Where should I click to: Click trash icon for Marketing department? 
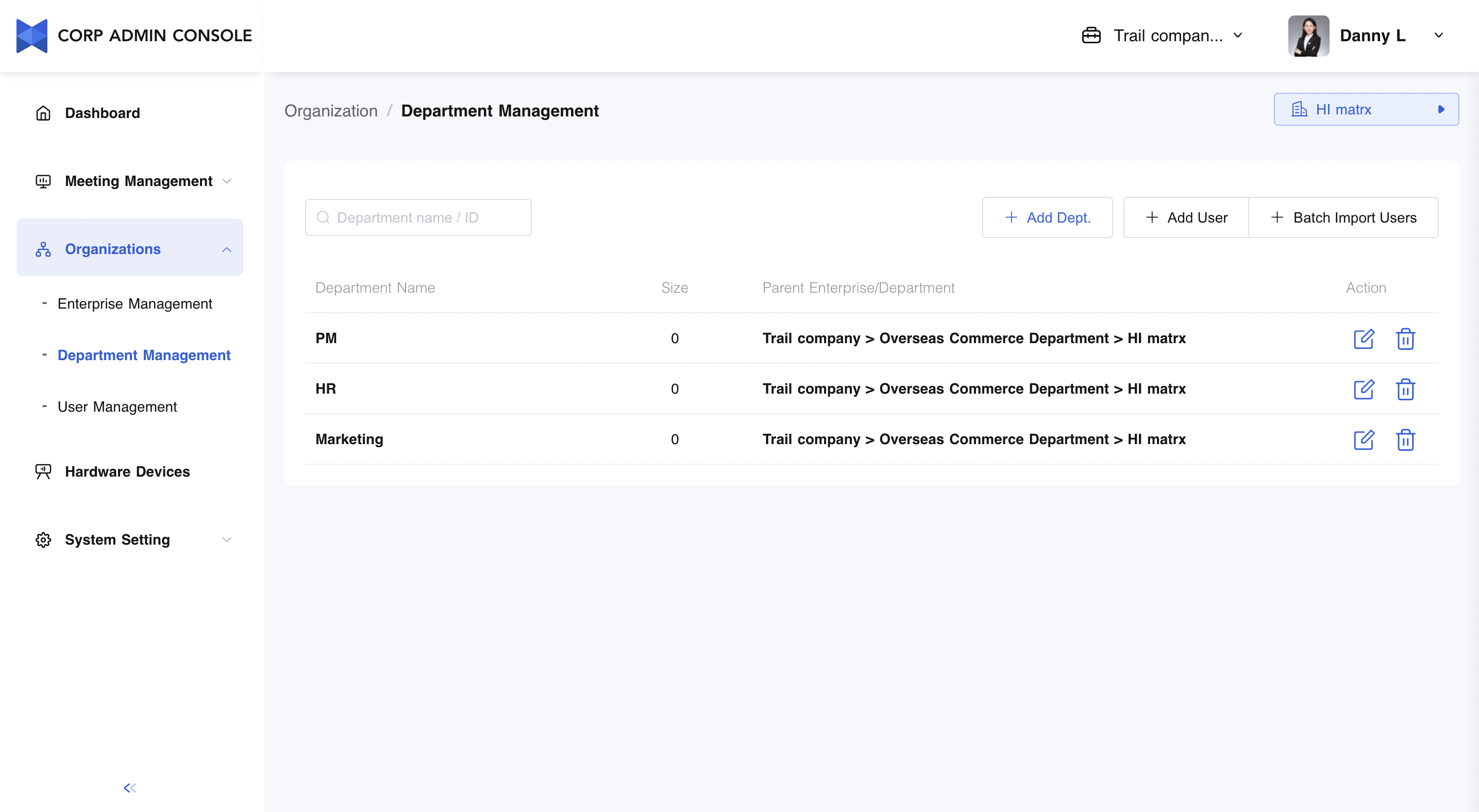click(x=1405, y=439)
